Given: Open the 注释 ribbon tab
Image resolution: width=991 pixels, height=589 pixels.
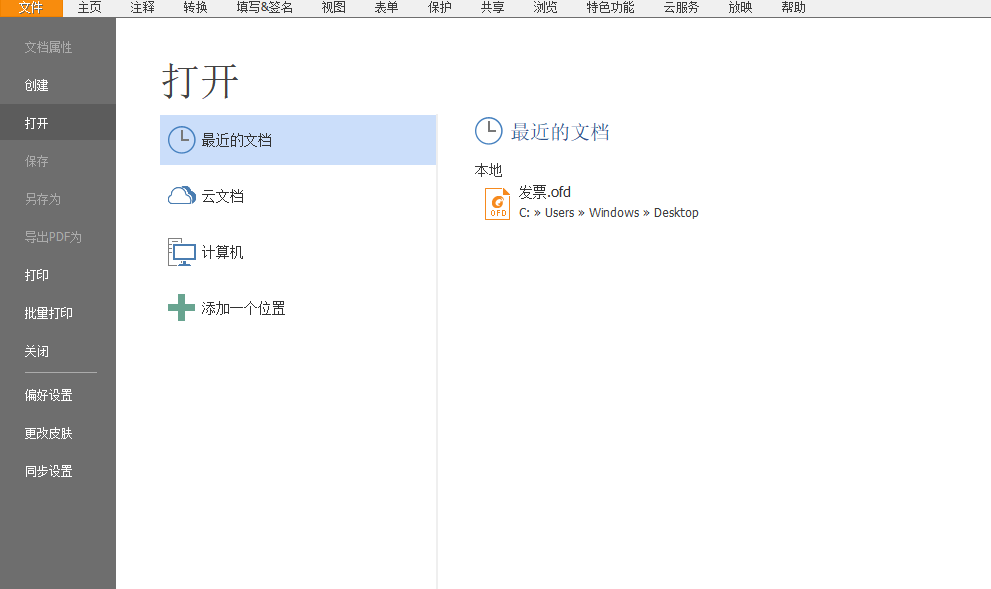Looking at the screenshot, I should pos(141,7).
